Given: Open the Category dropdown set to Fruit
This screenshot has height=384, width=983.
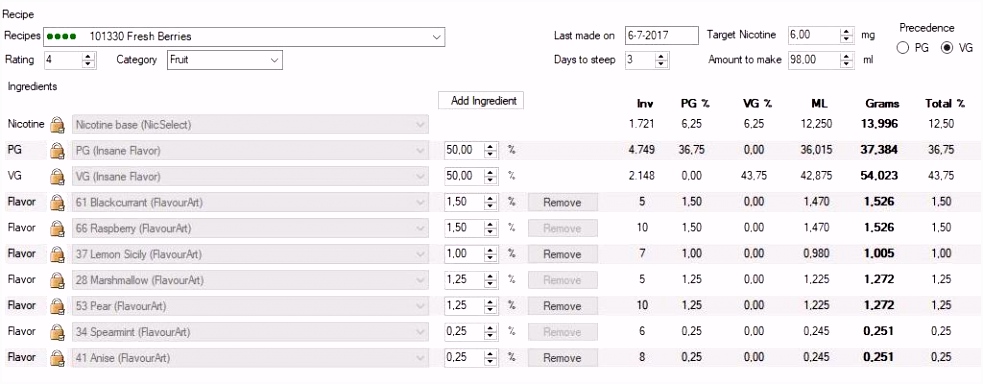Looking at the screenshot, I should 224,60.
